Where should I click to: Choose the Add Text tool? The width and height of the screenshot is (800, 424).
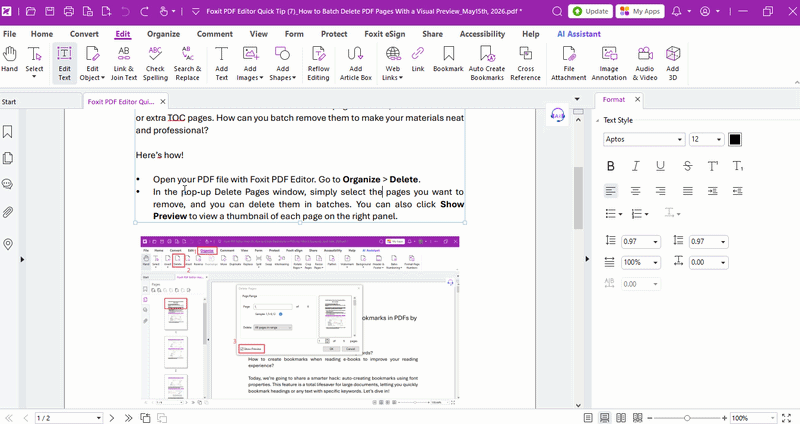[221, 63]
